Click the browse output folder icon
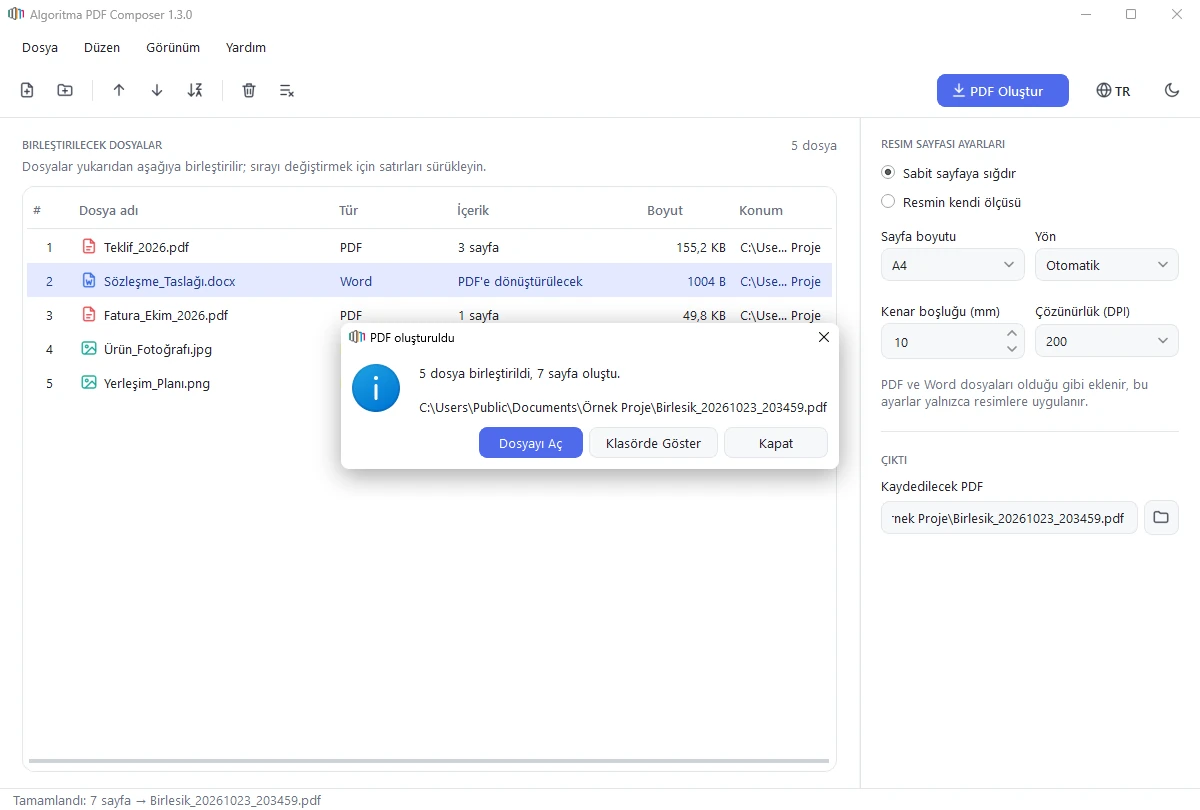Image resolution: width=1200 pixels, height=810 pixels. tap(1161, 518)
